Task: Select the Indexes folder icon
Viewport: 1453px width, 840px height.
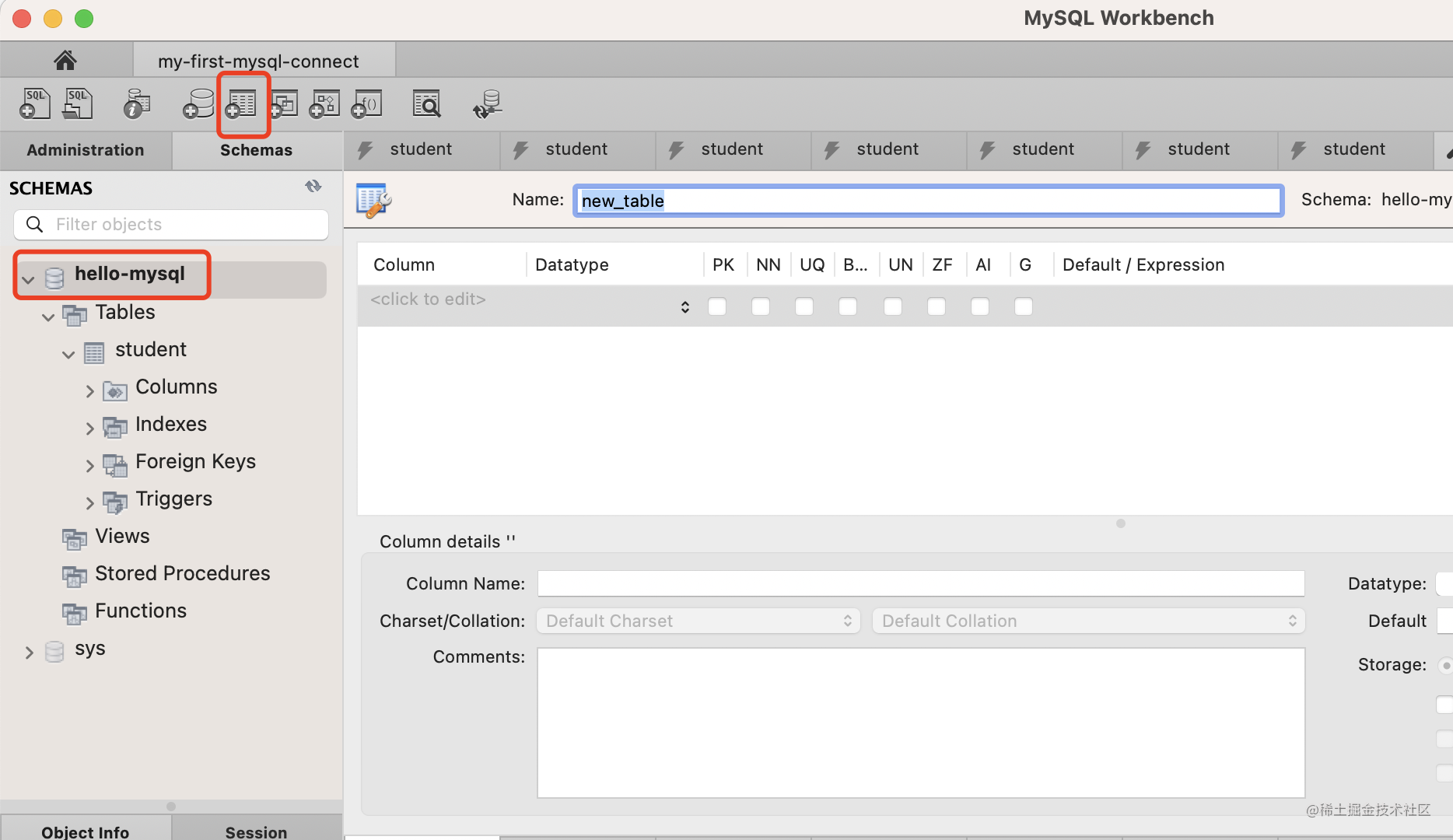Action: pyautogui.click(x=115, y=427)
